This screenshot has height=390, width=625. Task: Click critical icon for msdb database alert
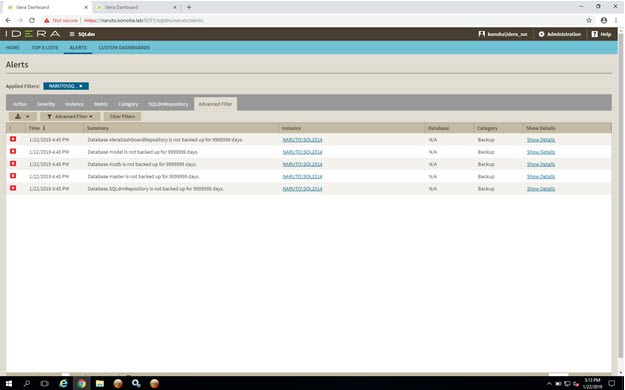13,163
